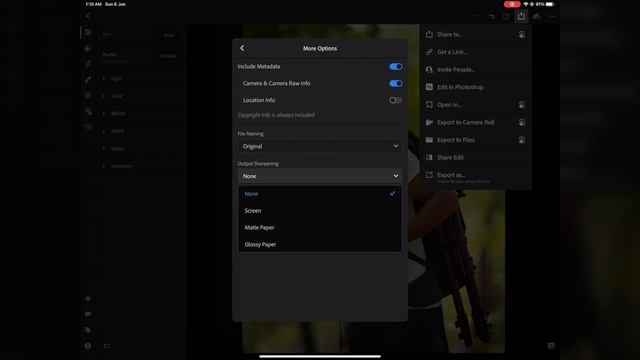Open the Presets icon in sidebar

click(x=88, y=111)
